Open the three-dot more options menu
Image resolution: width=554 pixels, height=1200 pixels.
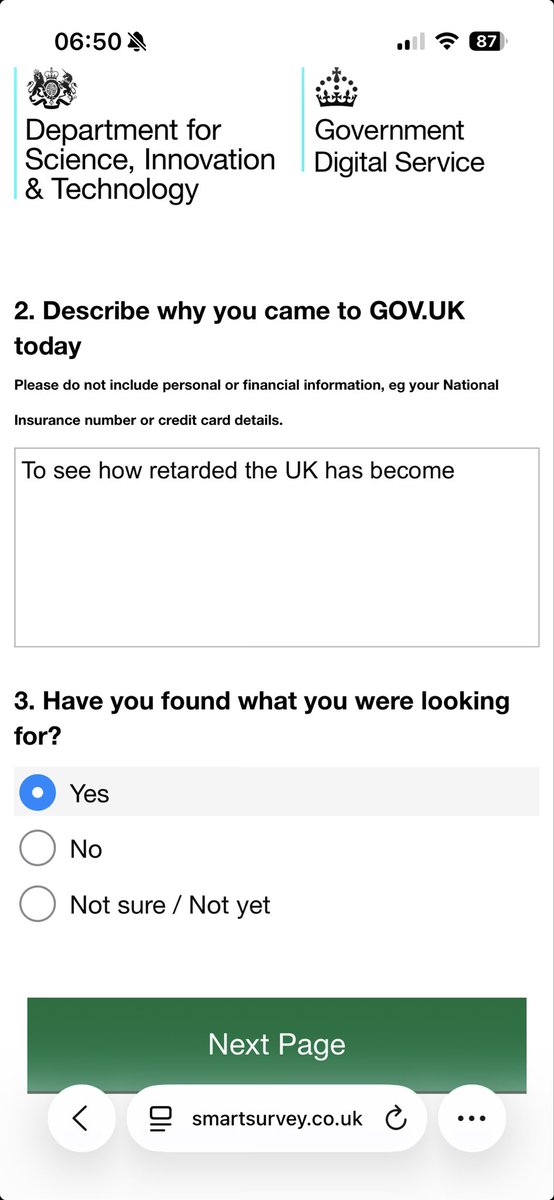point(471,1119)
